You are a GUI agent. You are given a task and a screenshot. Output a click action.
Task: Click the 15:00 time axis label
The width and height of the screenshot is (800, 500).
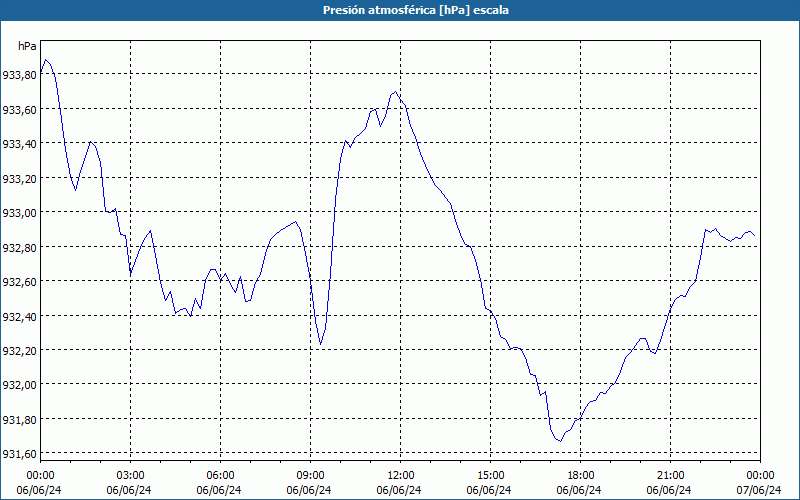pos(490,476)
